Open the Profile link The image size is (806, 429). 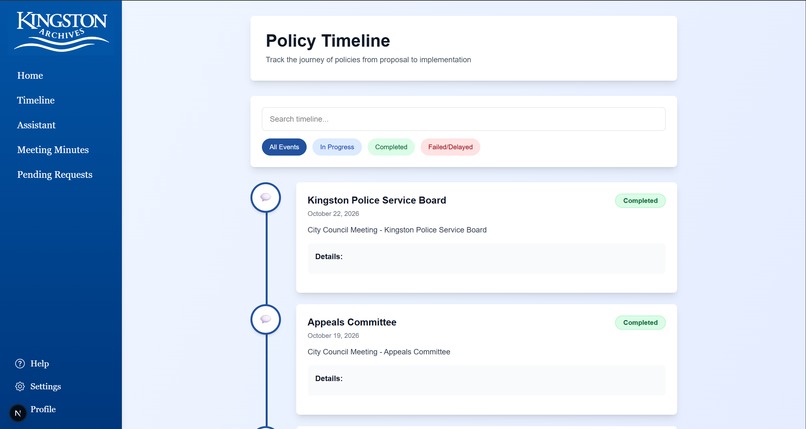43,409
